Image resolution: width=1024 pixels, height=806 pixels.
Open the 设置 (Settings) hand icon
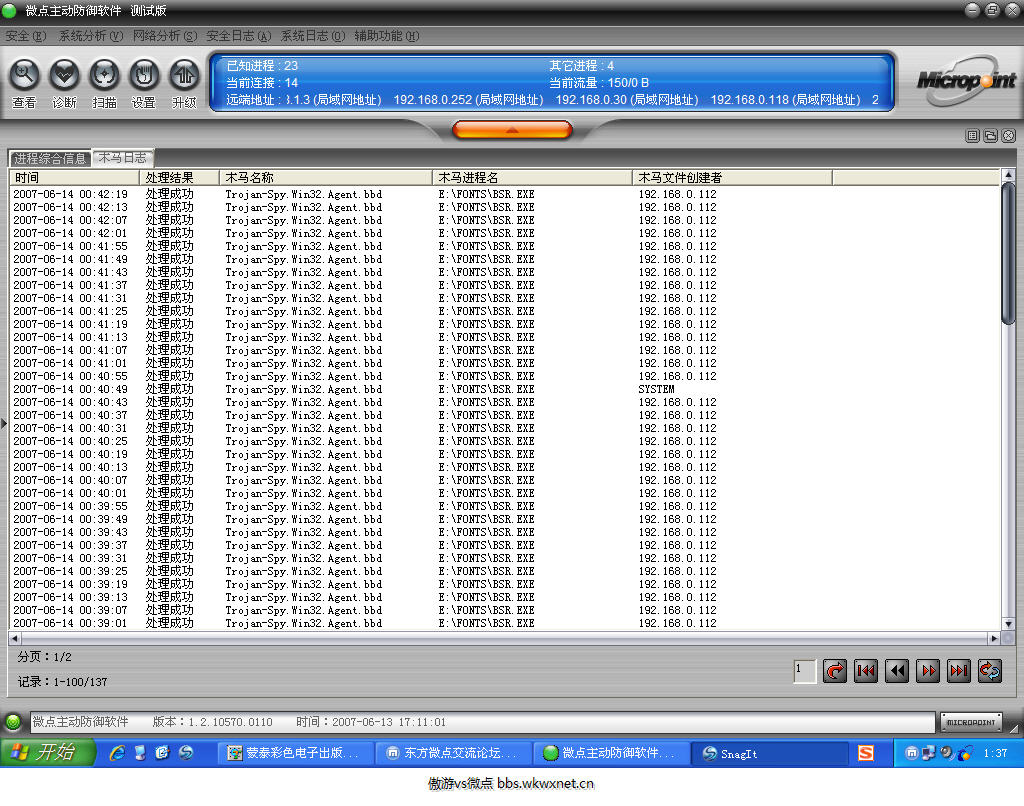tap(144, 76)
